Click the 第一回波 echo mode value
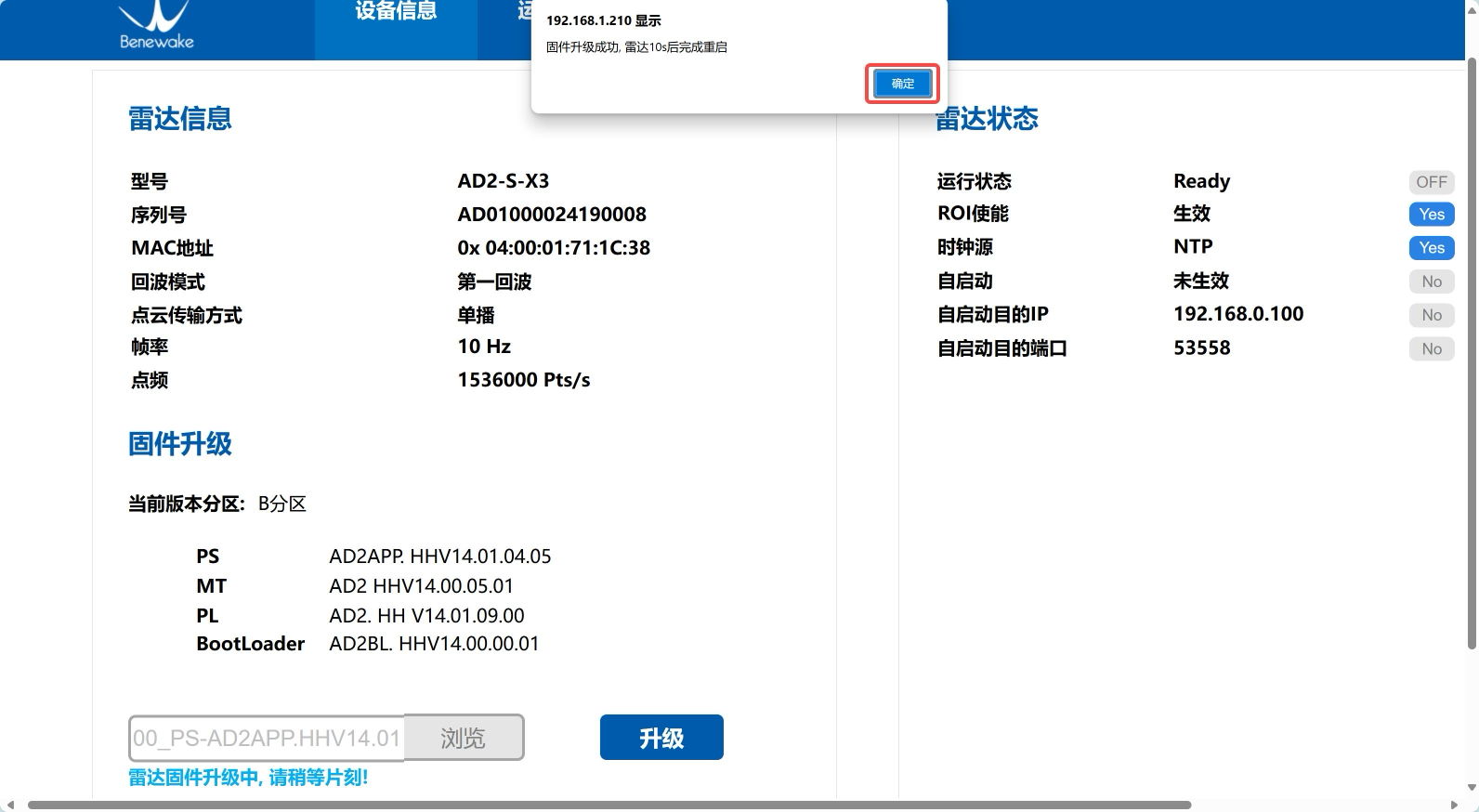Screen dimensions: 1479x812 coord(494,282)
